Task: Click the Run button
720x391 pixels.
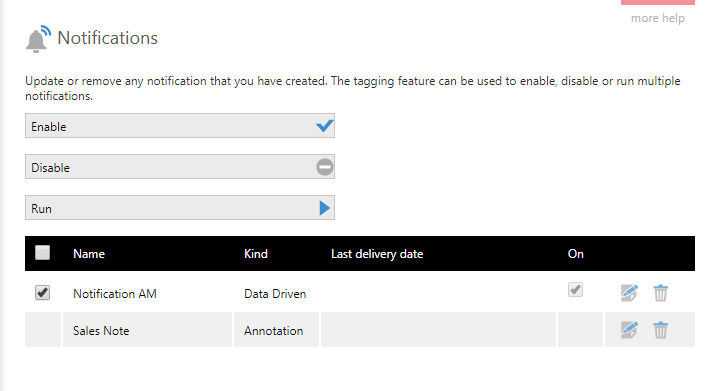Action: click(x=180, y=208)
